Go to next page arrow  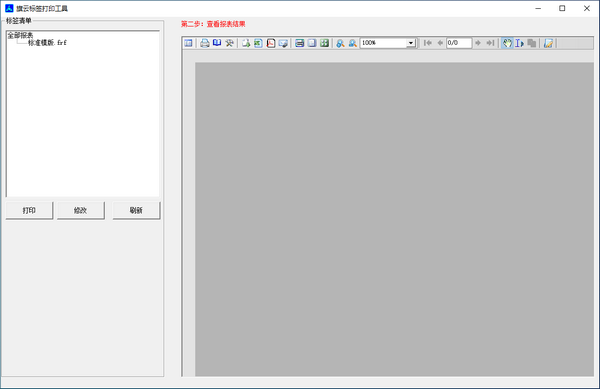[x=478, y=43]
